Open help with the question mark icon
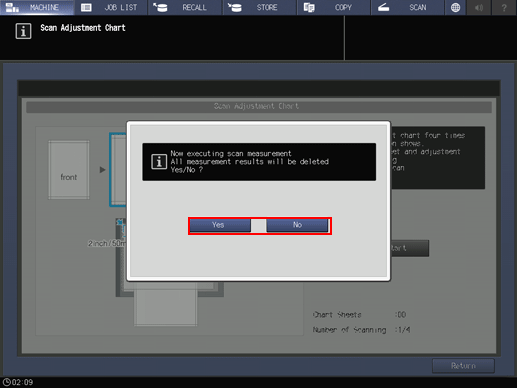The image size is (517, 388). coord(504,7)
